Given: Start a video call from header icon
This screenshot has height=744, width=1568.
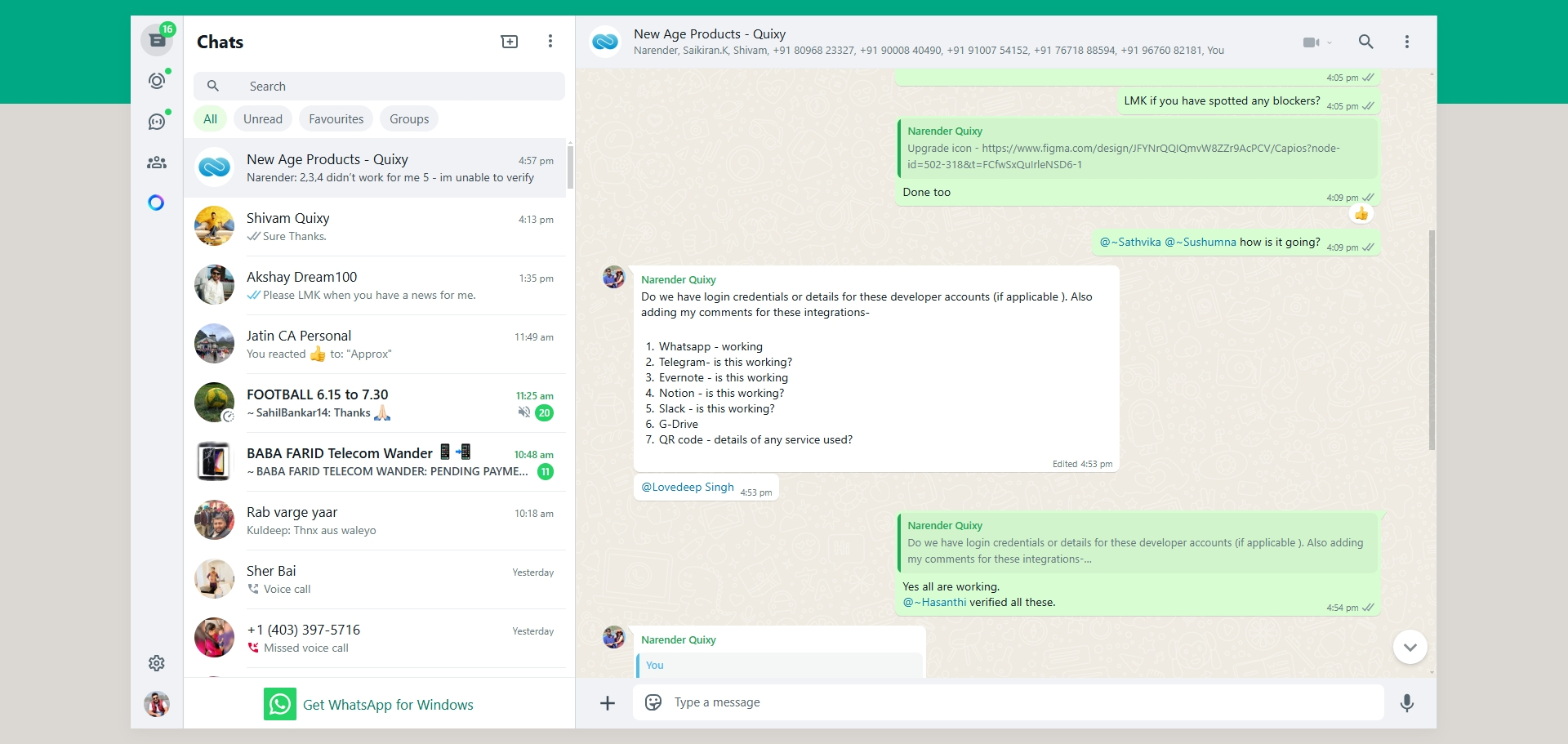Looking at the screenshot, I should point(1311,42).
